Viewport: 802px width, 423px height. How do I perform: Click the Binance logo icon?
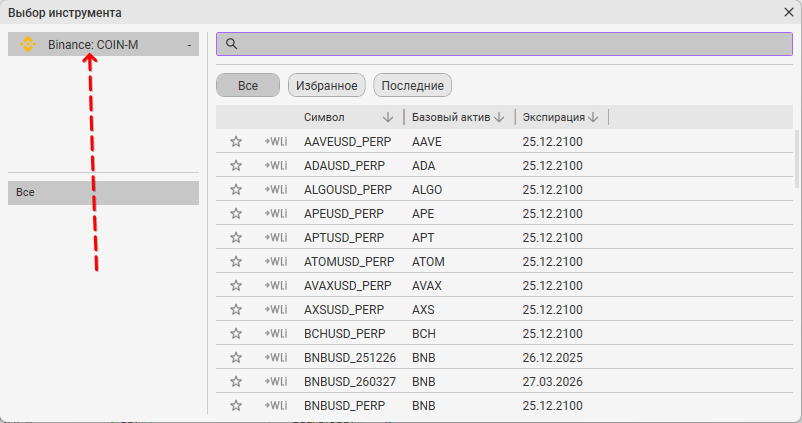pos(28,44)
